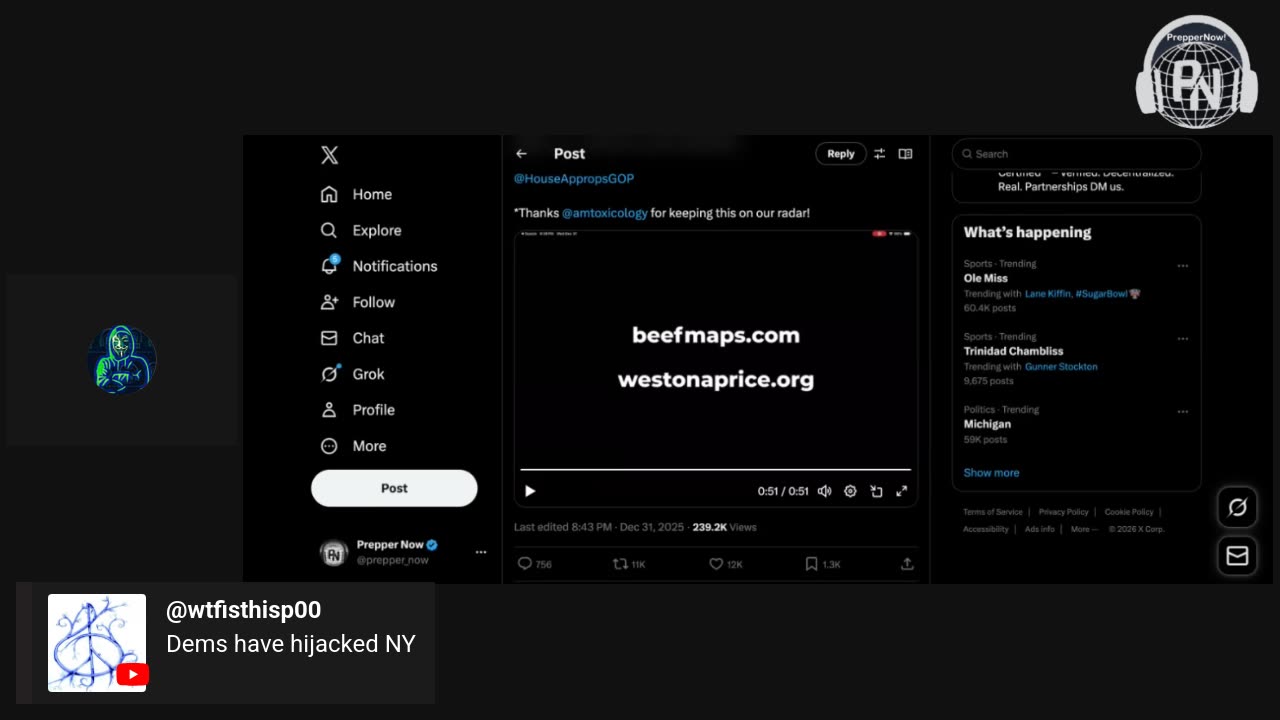Open the floating Grok button
The width and height of the screenshot is (1280, 720).
click(1237, 508)
